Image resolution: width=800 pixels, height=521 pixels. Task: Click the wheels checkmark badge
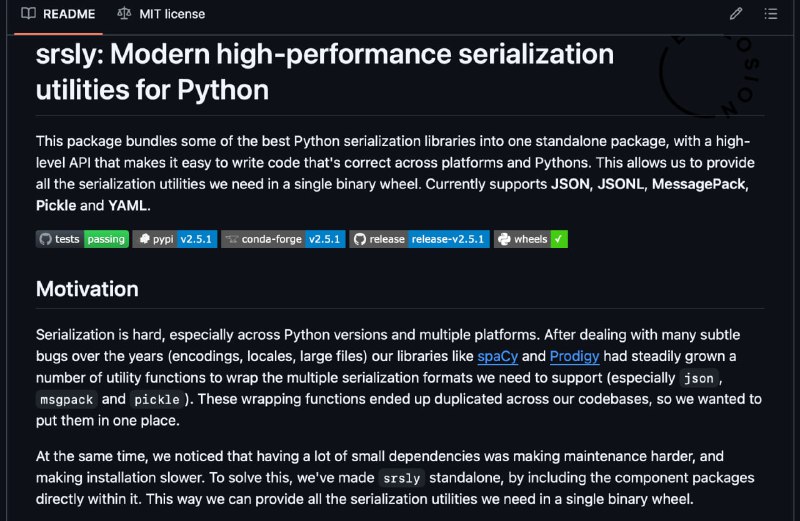(531, 239)
